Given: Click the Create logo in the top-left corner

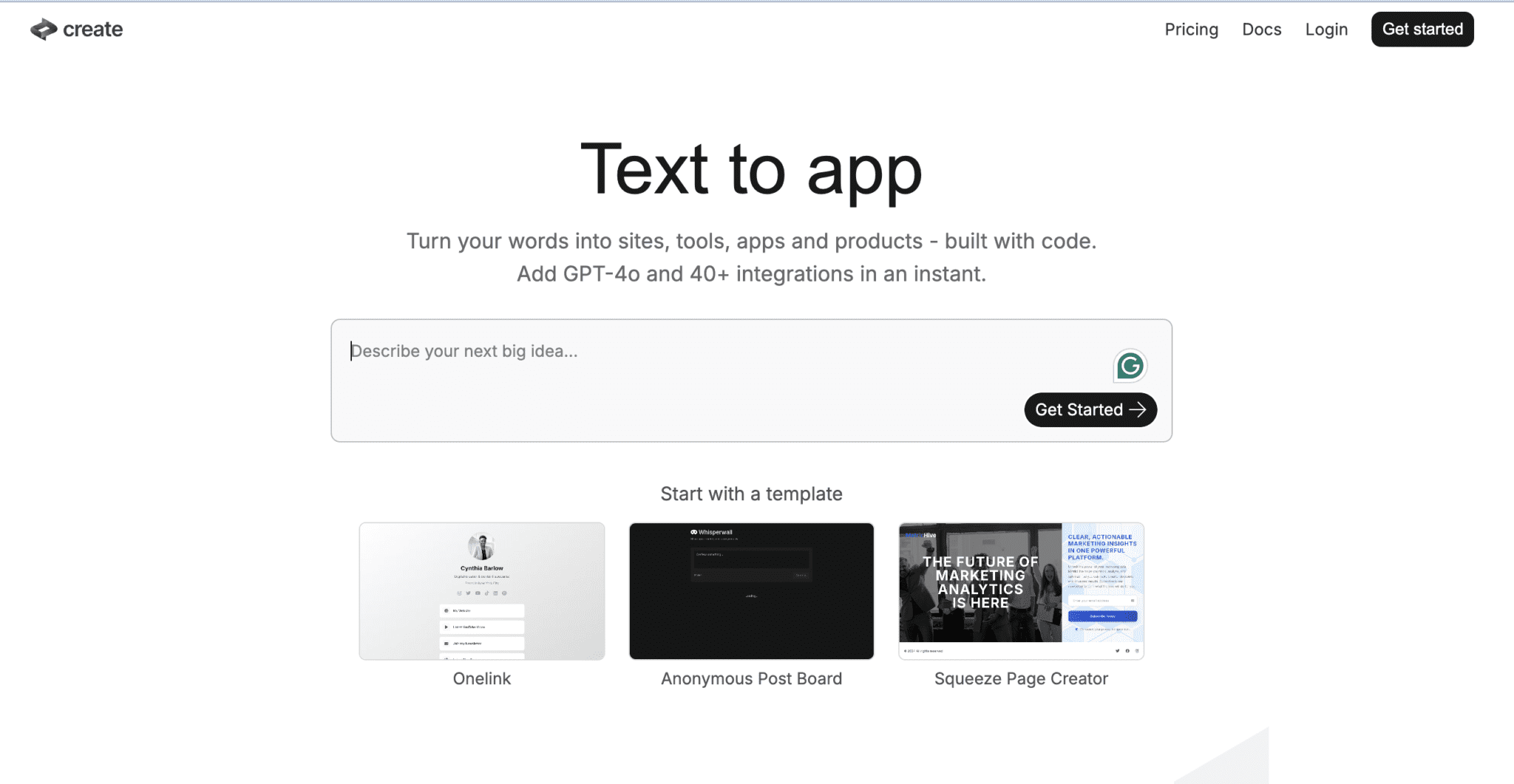Looking at the screenshot, I should coord(75,30).
